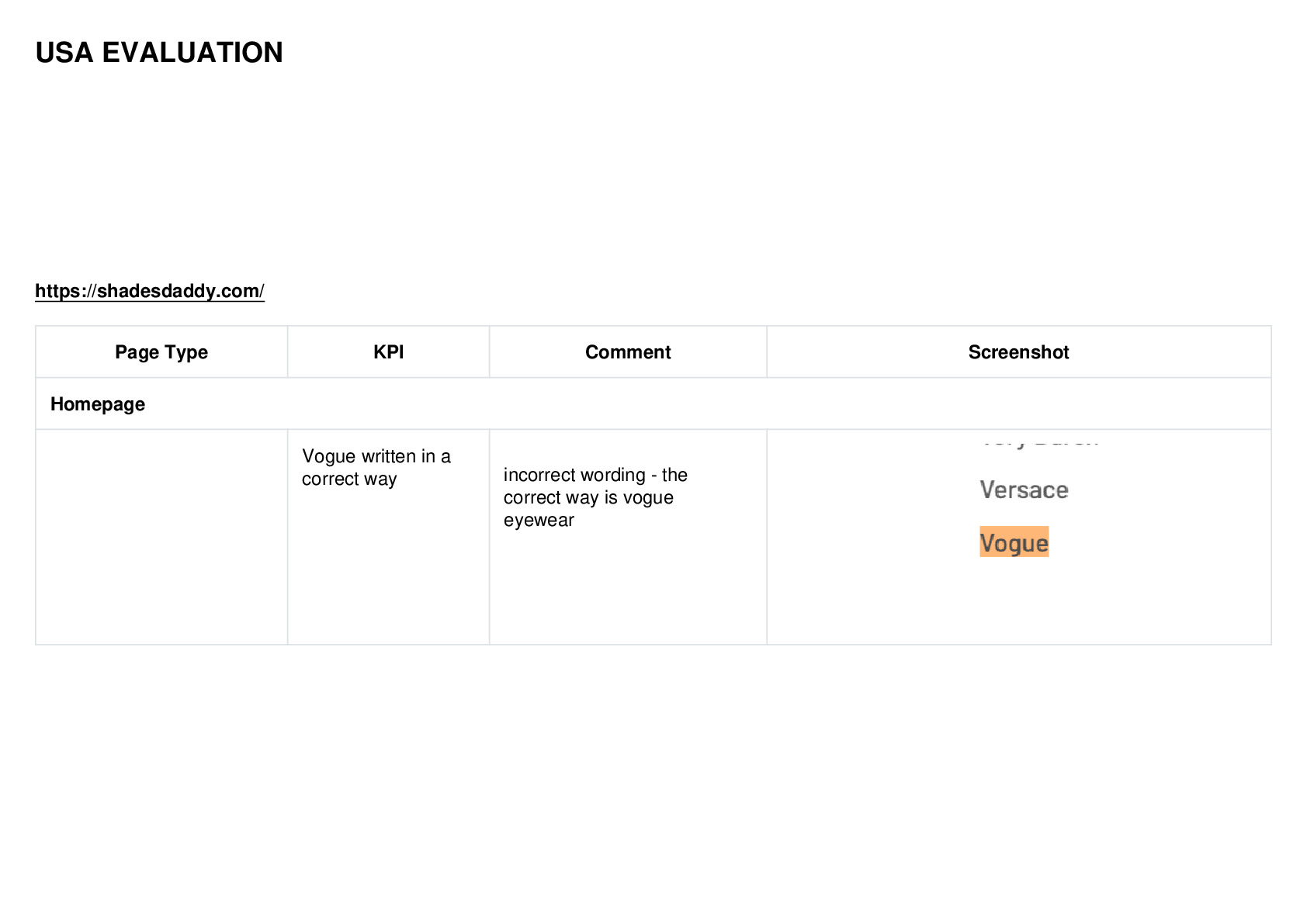This screenshot has width=1307, height=924.
Task: Select the KPI column header
Action: [388, 352]
